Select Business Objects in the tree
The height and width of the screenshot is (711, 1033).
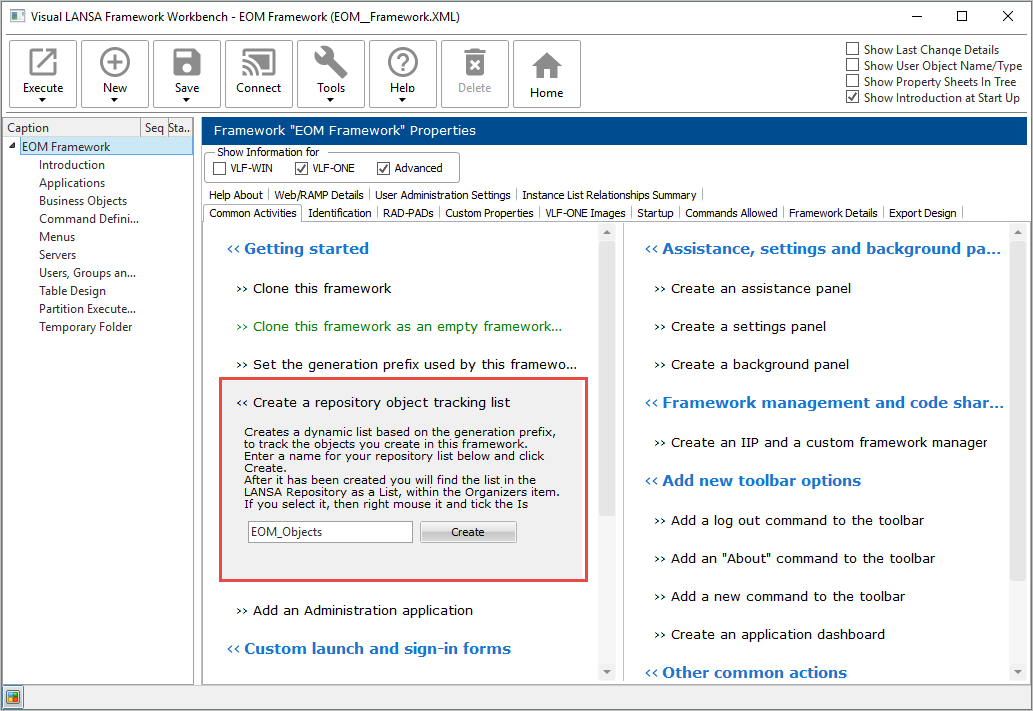[83, 200]
